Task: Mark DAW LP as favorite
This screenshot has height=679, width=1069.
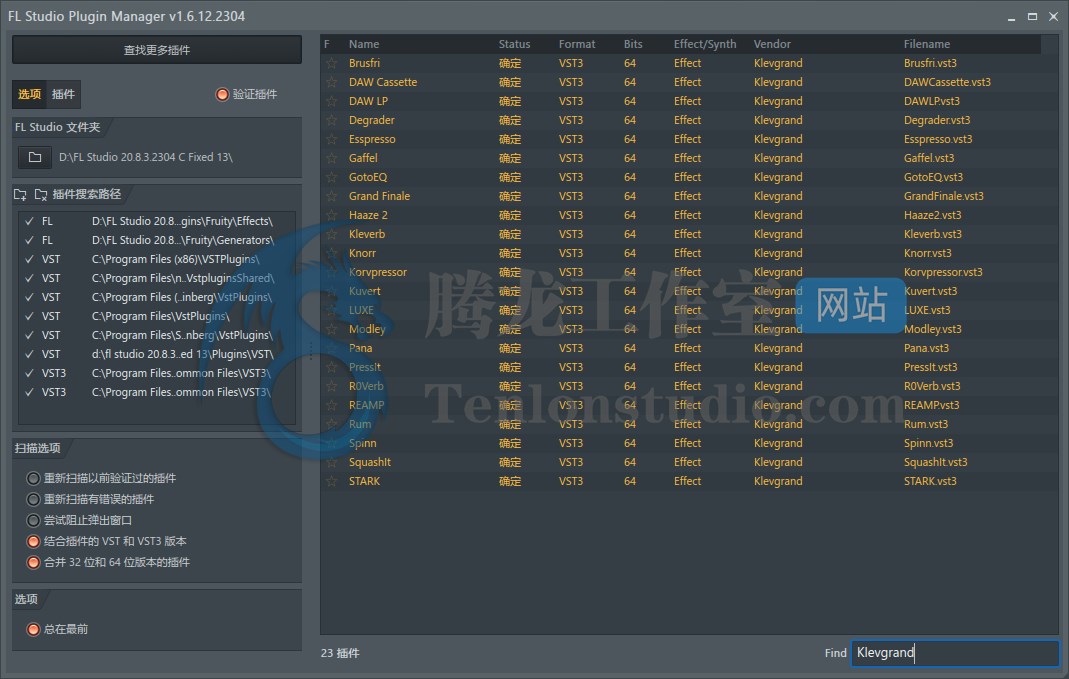Action: point(331,102)
